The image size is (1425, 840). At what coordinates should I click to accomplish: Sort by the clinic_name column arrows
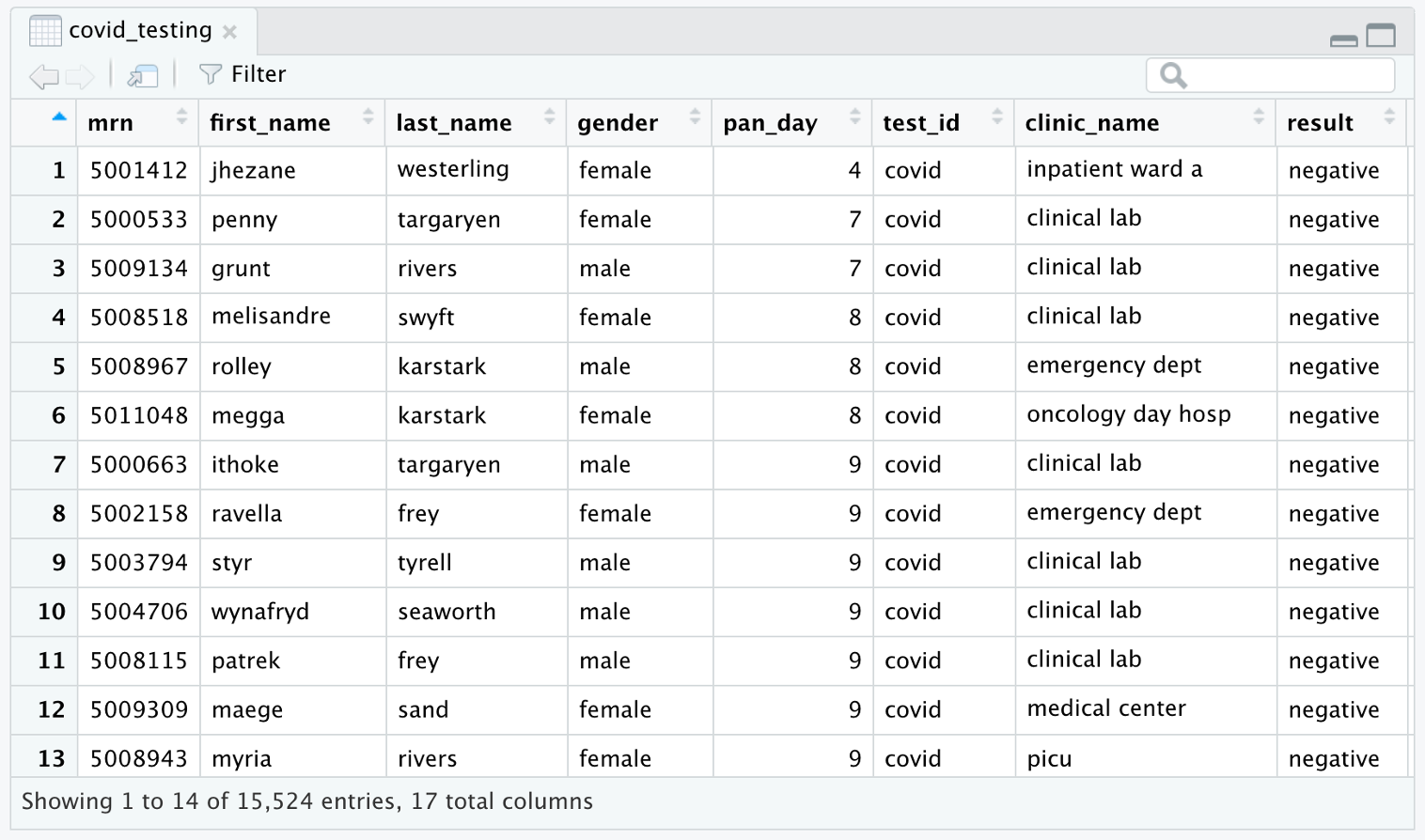pos(1259,117)
